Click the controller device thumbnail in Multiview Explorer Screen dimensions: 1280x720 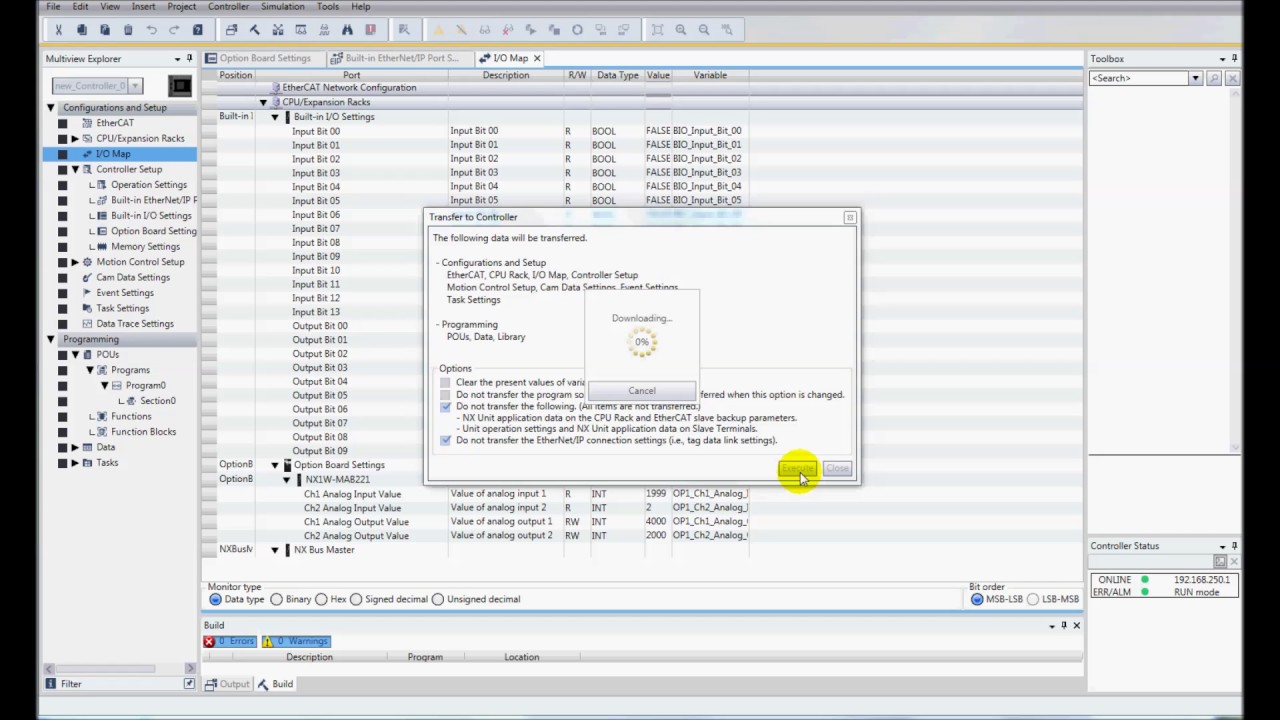click(x=180, y=86)
